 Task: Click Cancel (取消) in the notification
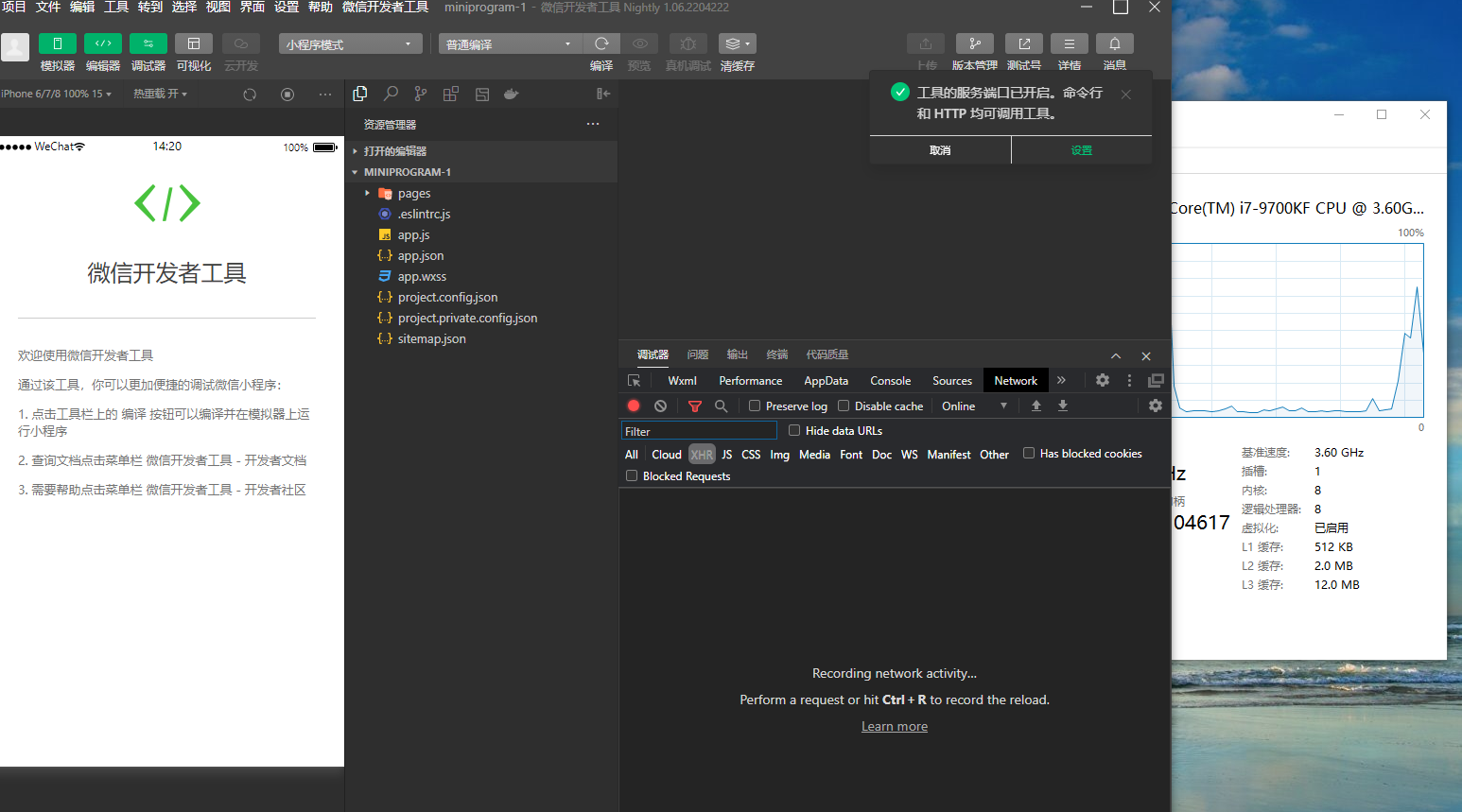pos(940,150)
